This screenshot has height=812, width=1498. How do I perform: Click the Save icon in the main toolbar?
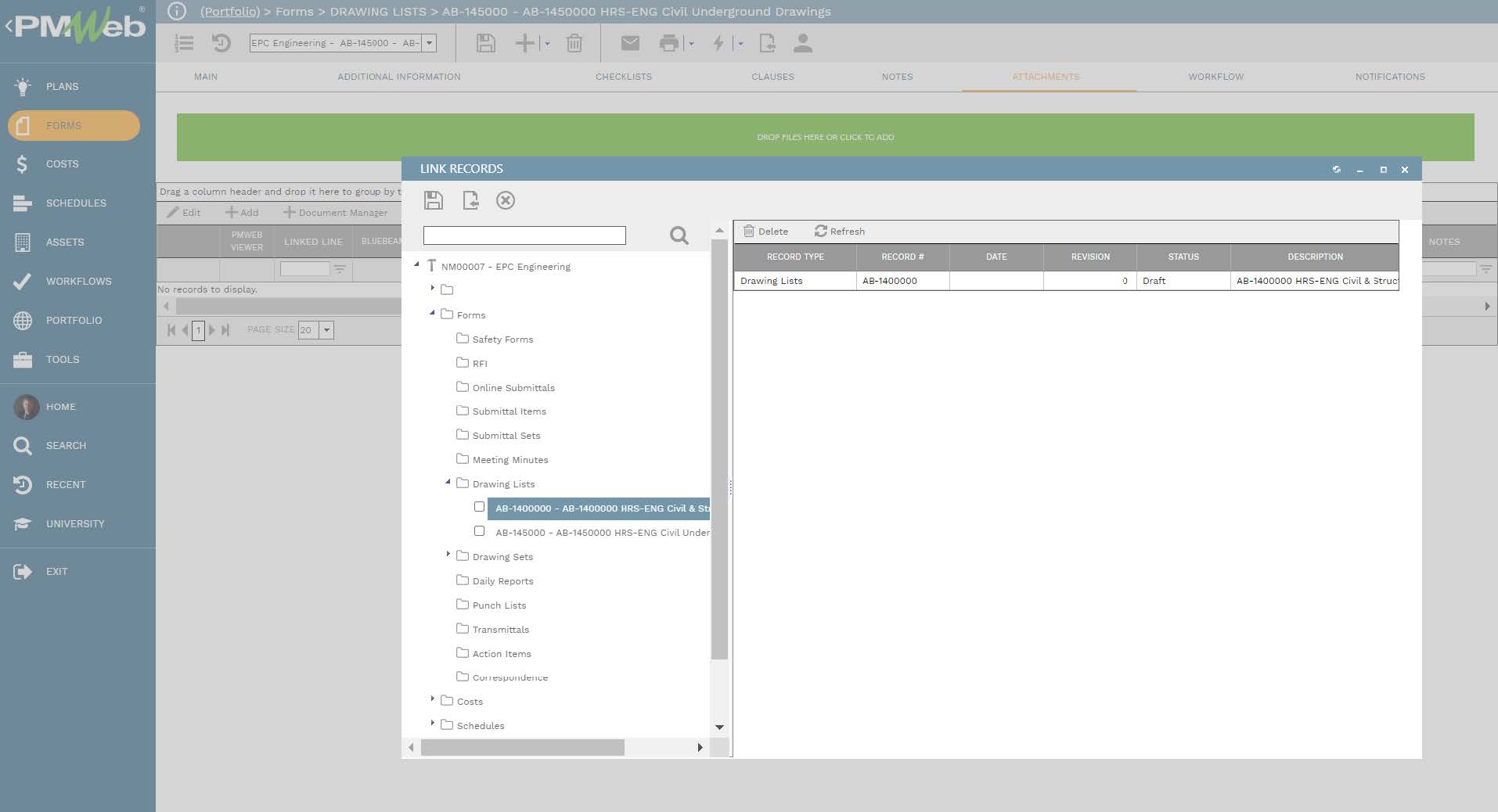tap(485, 43)
